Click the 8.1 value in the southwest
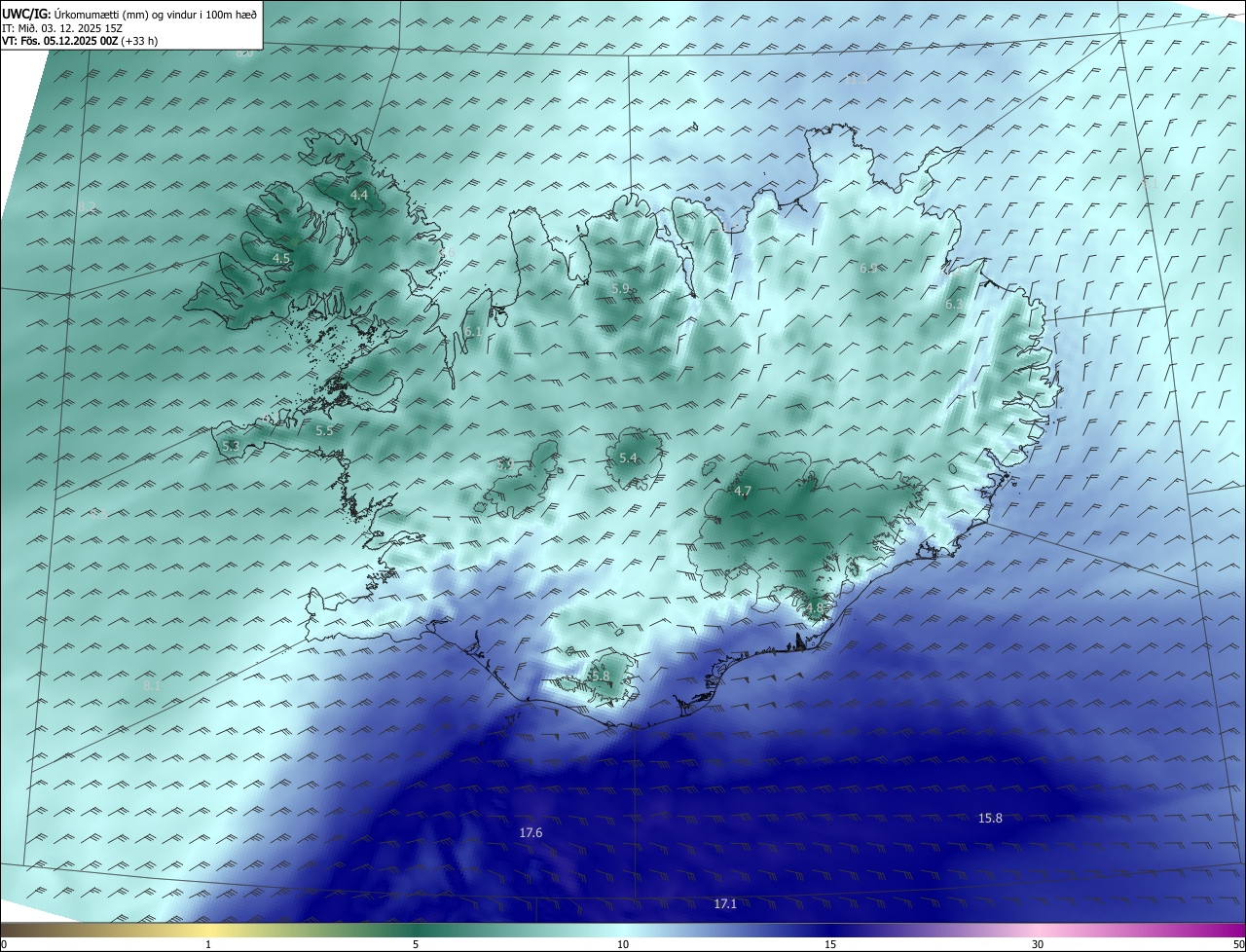Screen dimensions: 1246x952 [152, 686]
